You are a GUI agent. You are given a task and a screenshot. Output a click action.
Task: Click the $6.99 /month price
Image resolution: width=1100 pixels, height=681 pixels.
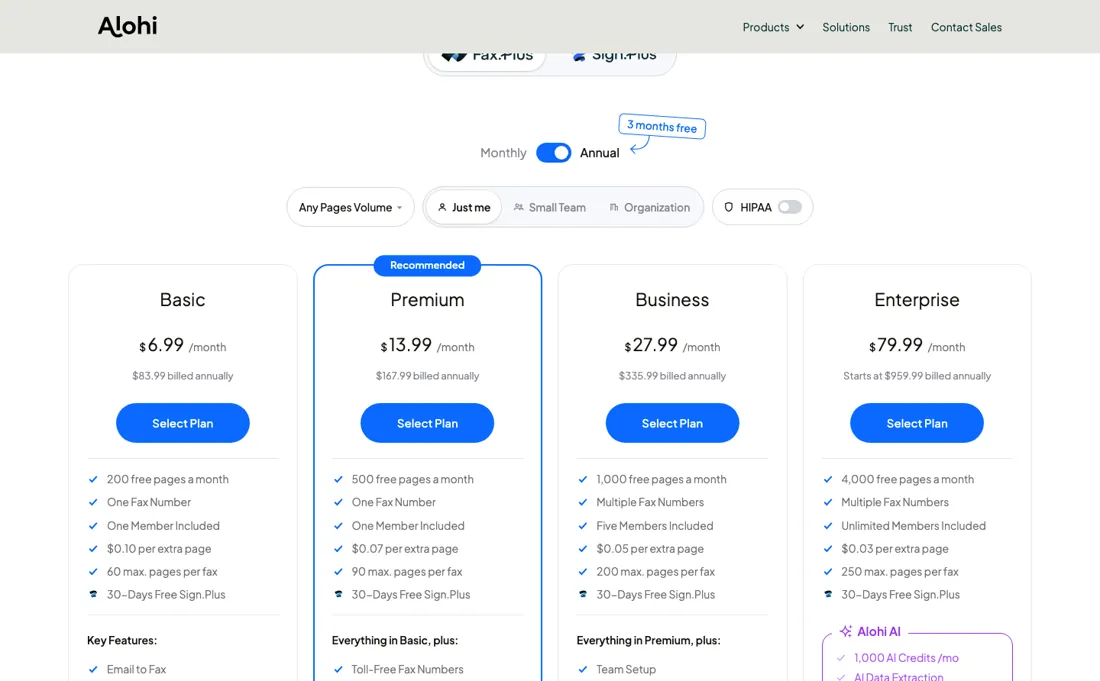[x=182, y=345]
